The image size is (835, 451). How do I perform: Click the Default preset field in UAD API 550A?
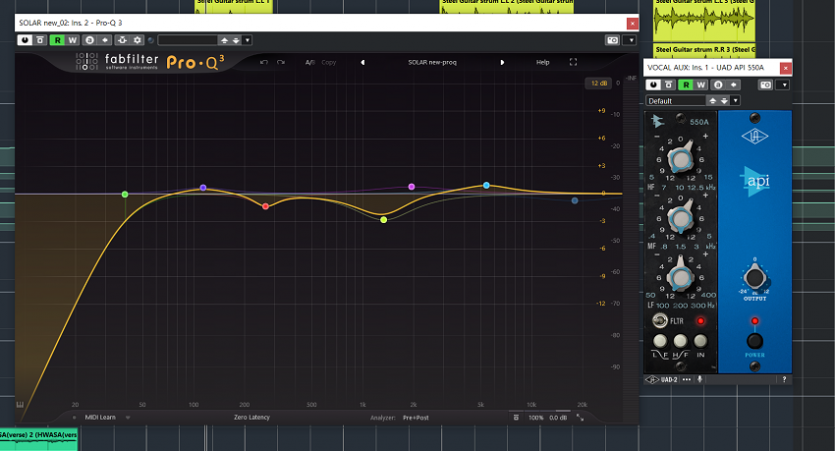tap(676, 101)
